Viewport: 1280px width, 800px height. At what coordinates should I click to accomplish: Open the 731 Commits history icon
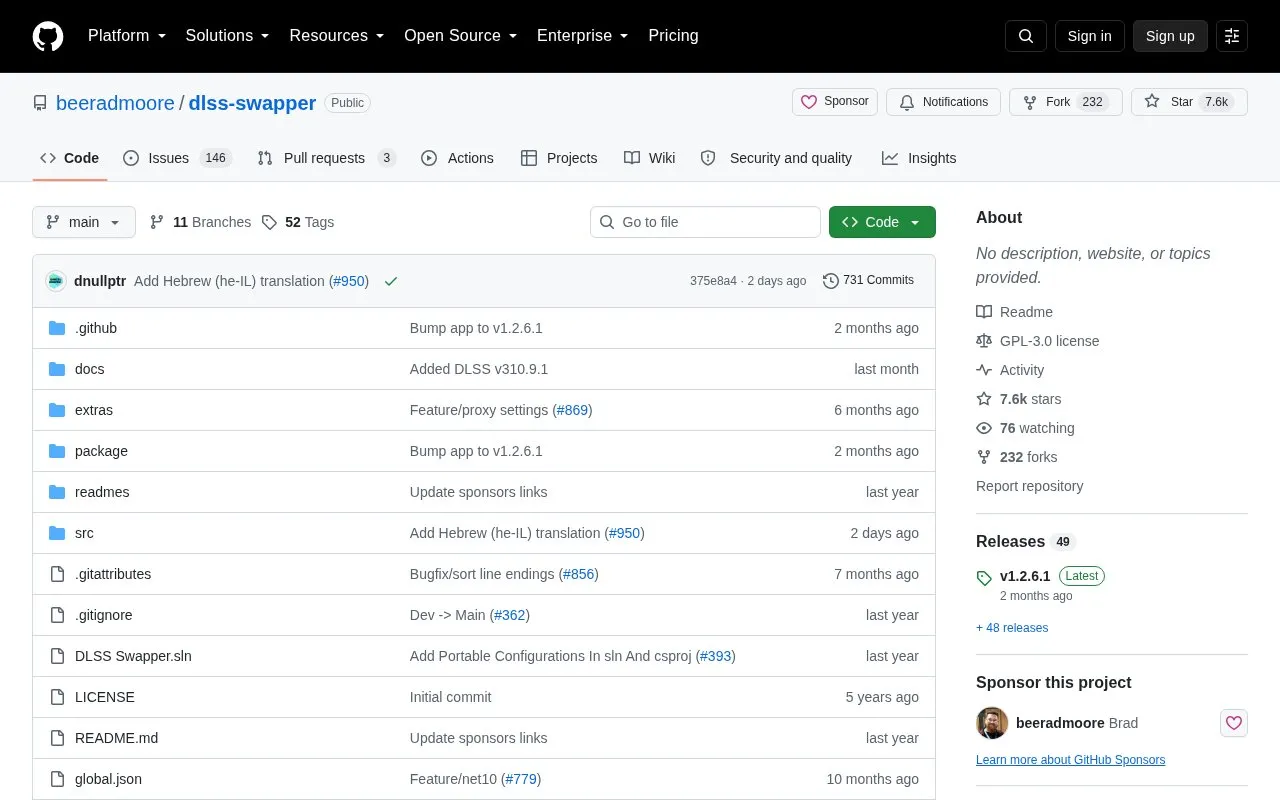[830, 281]
